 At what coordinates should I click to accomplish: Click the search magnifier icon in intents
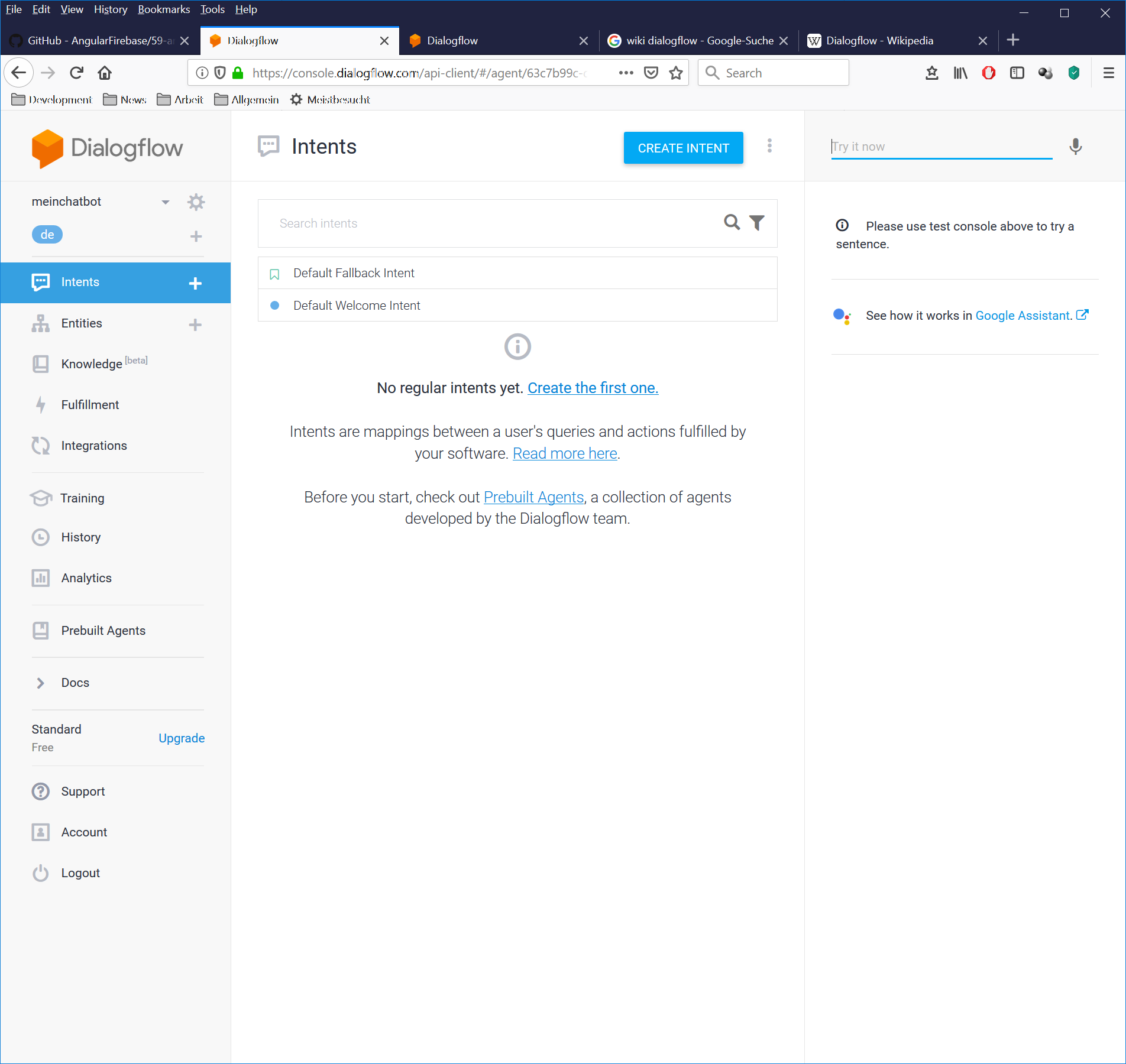732,223
